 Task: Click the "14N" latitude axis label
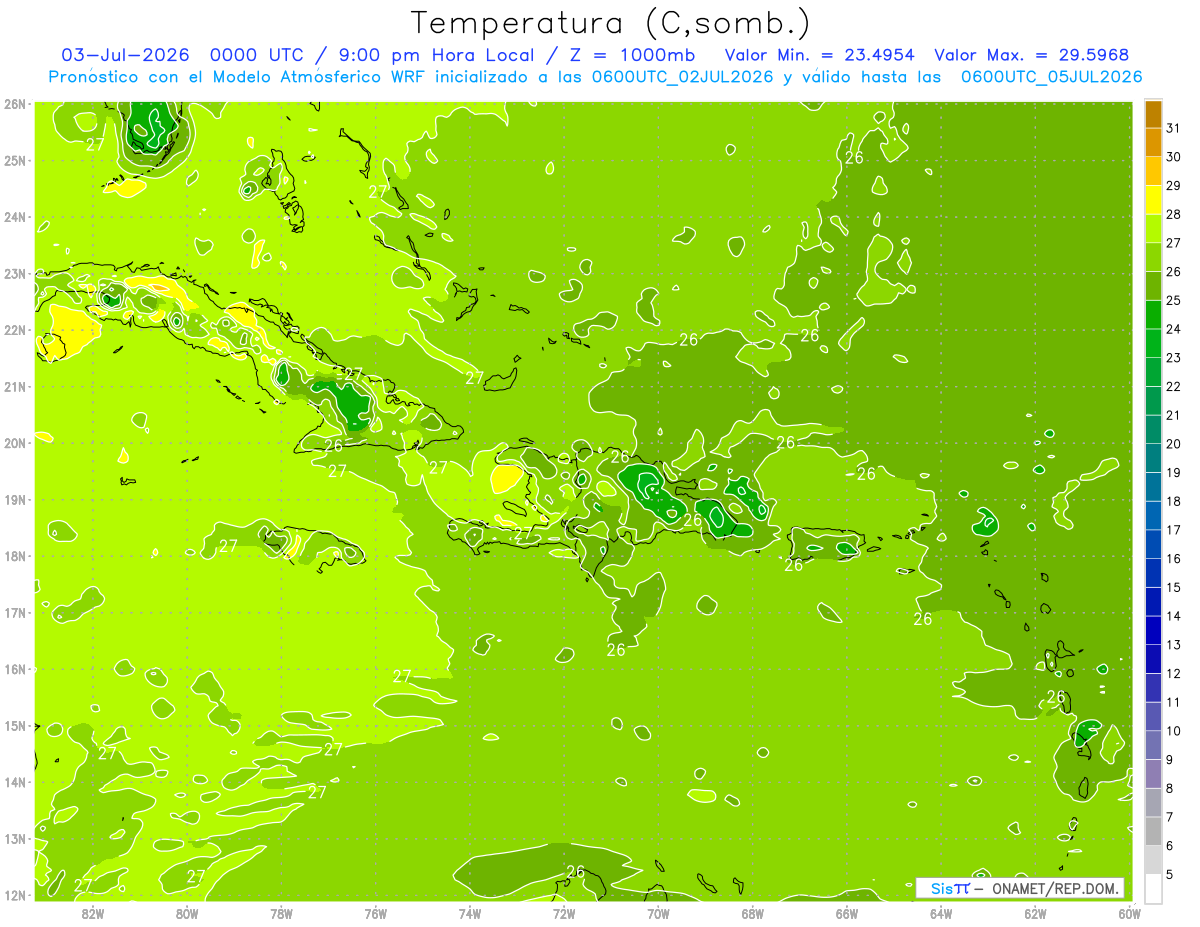click(x=14, y=782)
